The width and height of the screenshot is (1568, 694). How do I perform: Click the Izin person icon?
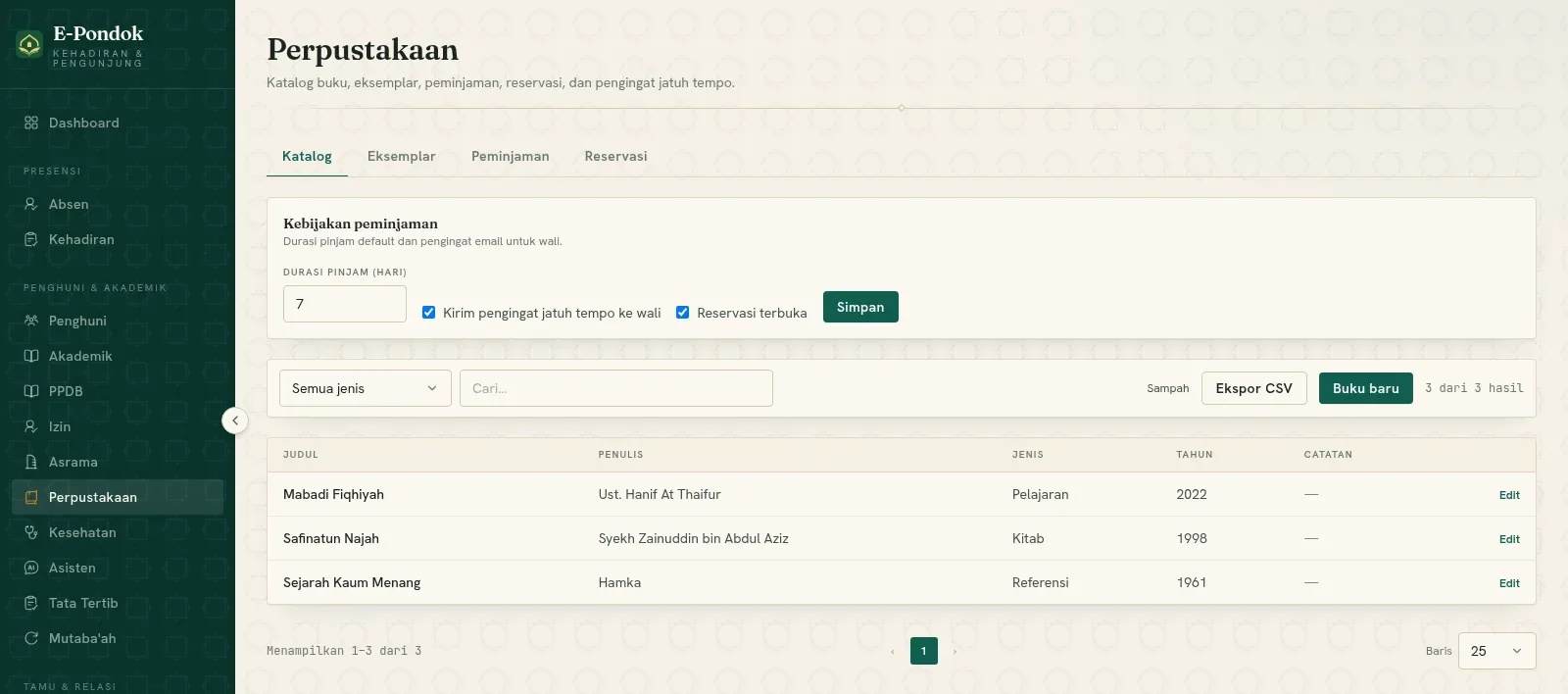point(31,426)
